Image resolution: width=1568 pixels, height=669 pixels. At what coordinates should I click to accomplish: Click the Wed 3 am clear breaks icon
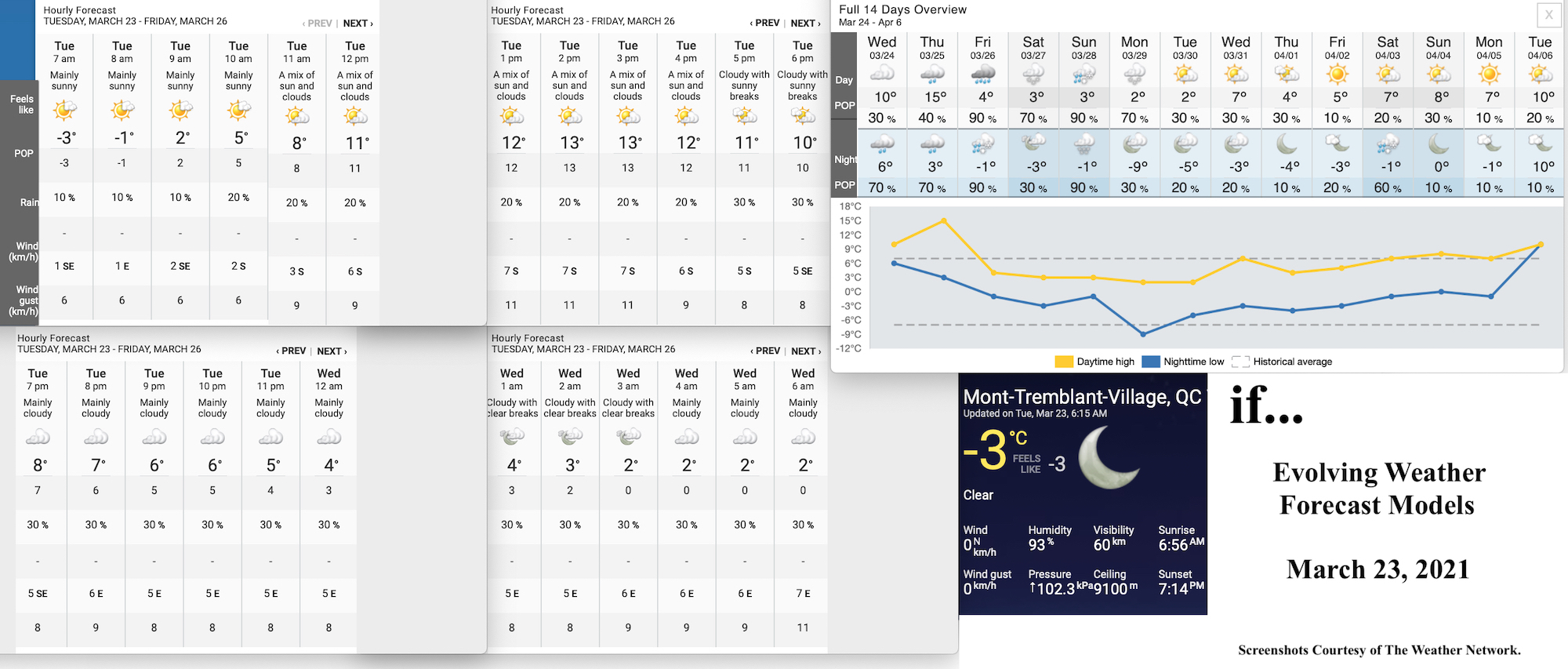(628, 437)
